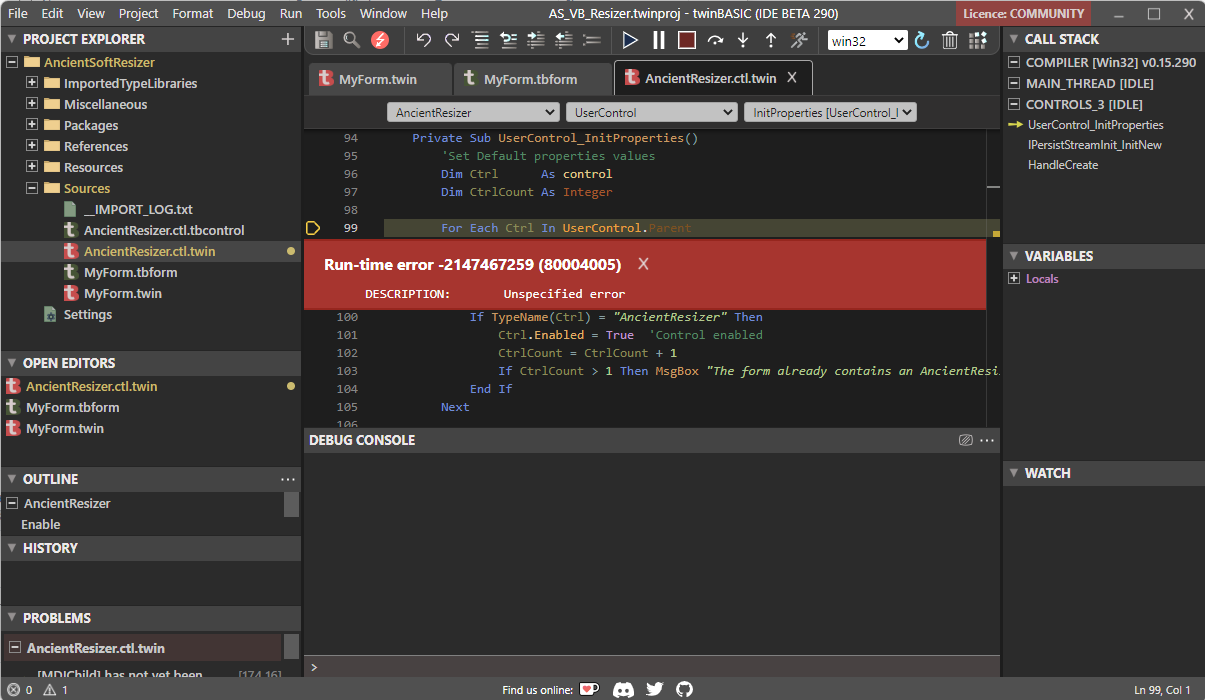Click the Step Out up-arrow icon
1205x700 pixels.
pos(769,40)
